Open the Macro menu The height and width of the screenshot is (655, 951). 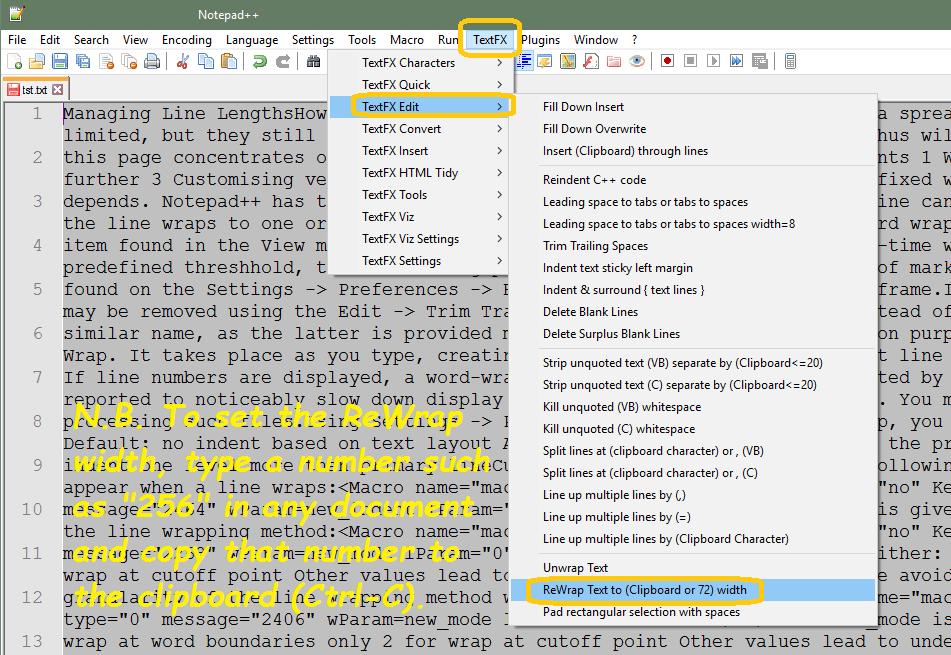click(407, 40)
